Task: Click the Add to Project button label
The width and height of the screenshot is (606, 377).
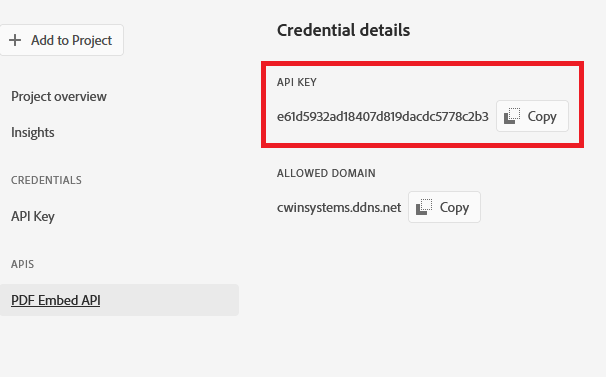Action: coord(71,40)
